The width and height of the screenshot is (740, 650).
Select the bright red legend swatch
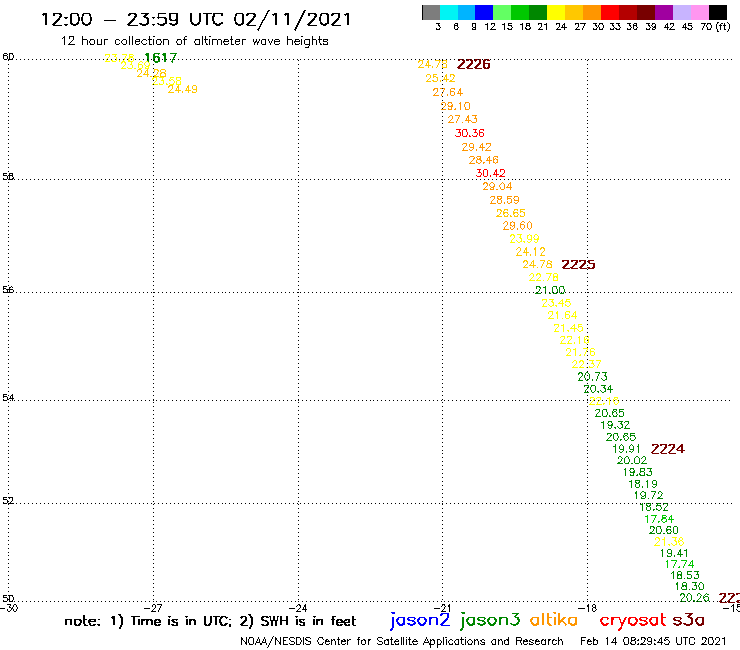click(x=610, y=12)
